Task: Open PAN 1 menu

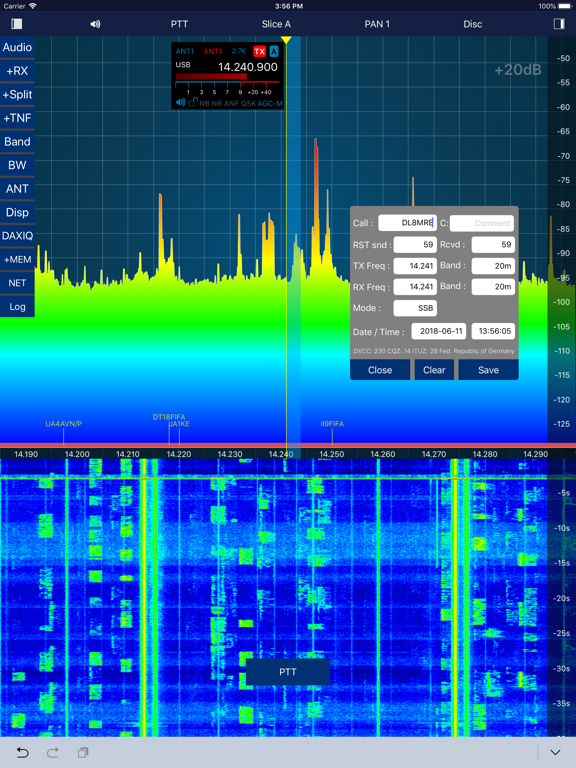Action: [x=377, y=24]
